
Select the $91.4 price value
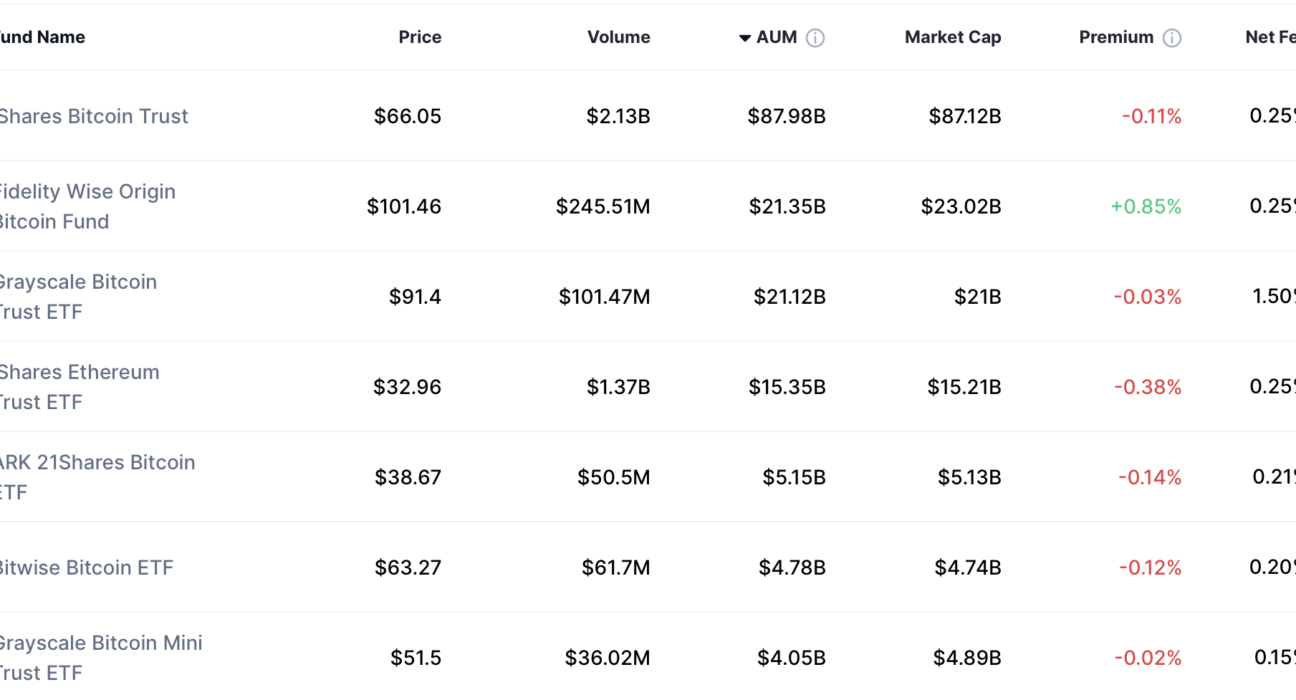[x=415, y=296]
